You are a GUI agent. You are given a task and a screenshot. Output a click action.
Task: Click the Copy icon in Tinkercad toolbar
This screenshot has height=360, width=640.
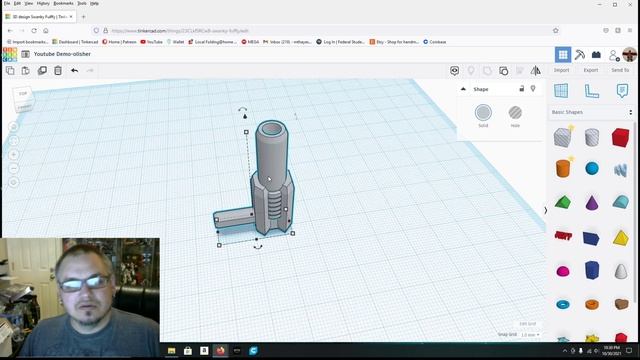pyautogui.click(x=10, y=71)
